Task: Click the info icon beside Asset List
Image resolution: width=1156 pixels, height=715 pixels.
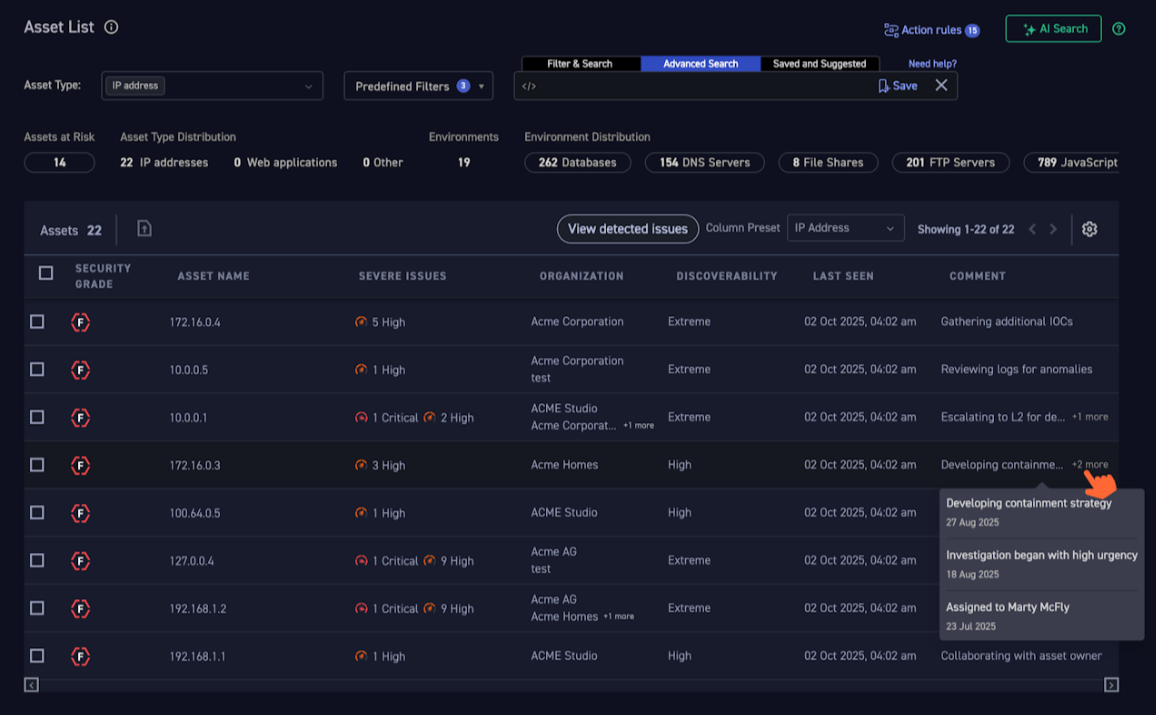Action: pos(111,27)
